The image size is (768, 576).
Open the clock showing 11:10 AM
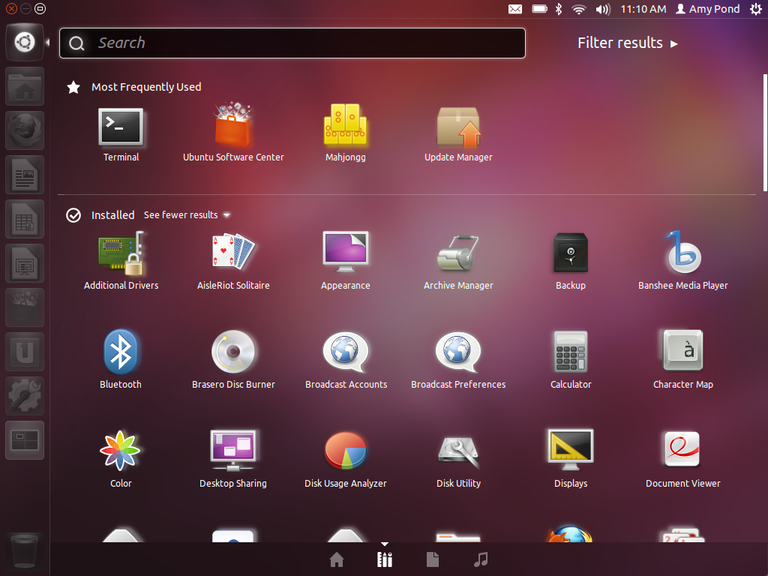tap(643, 9)
